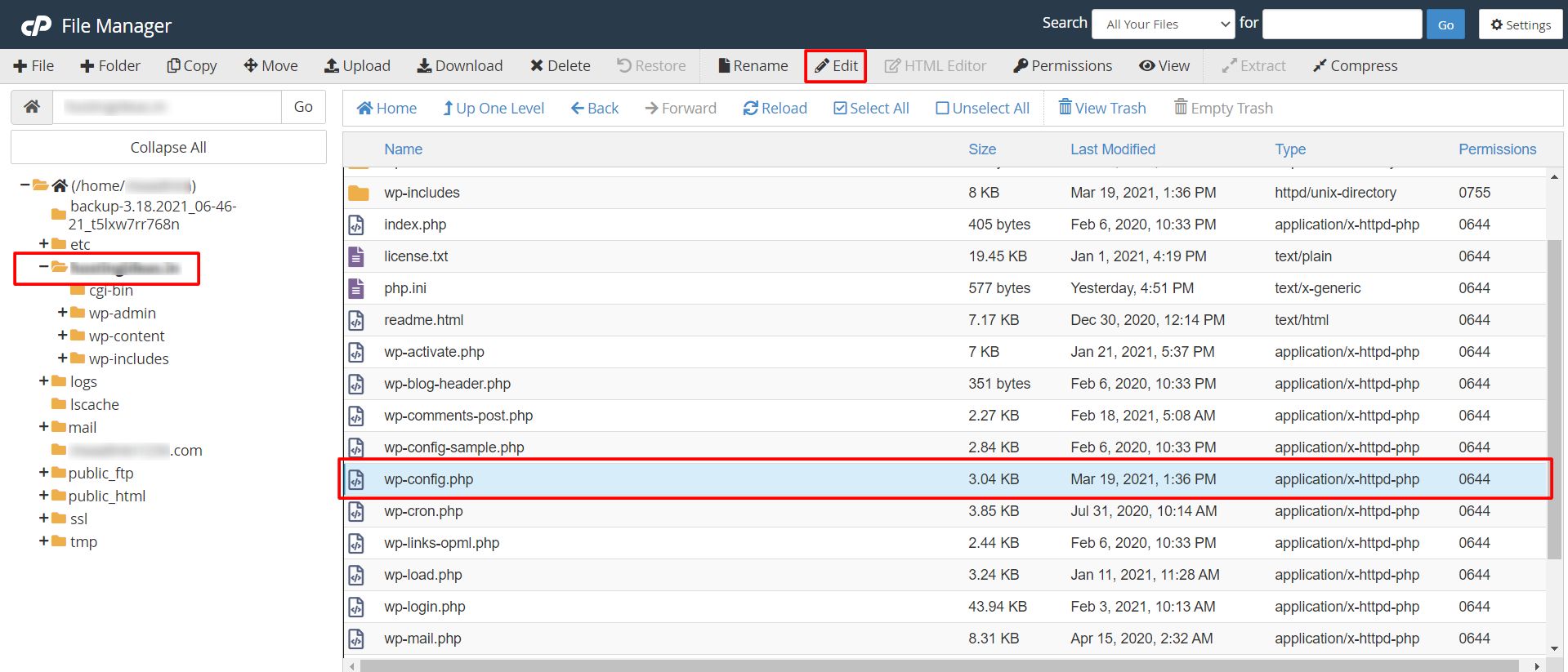Create a new file with File button
This screenshot has width=1568, height=672.
(34, 66)
